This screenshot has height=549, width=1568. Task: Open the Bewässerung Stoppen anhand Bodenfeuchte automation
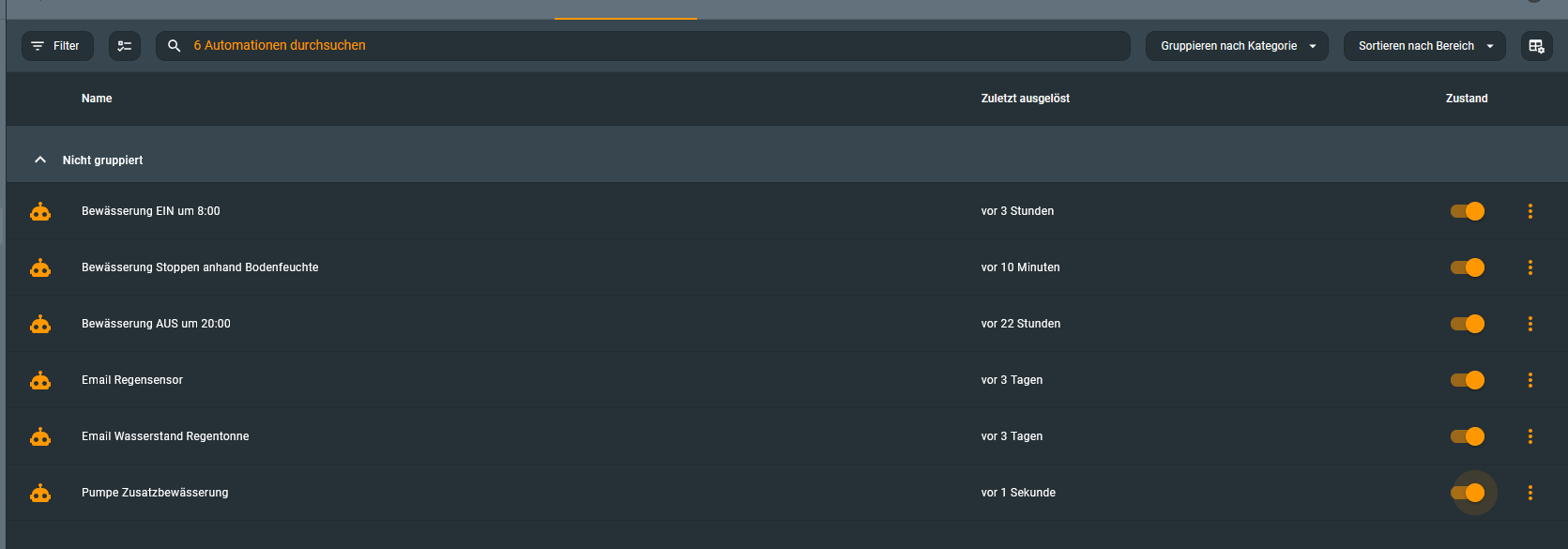pyautogui.click(x=200, y=267)
